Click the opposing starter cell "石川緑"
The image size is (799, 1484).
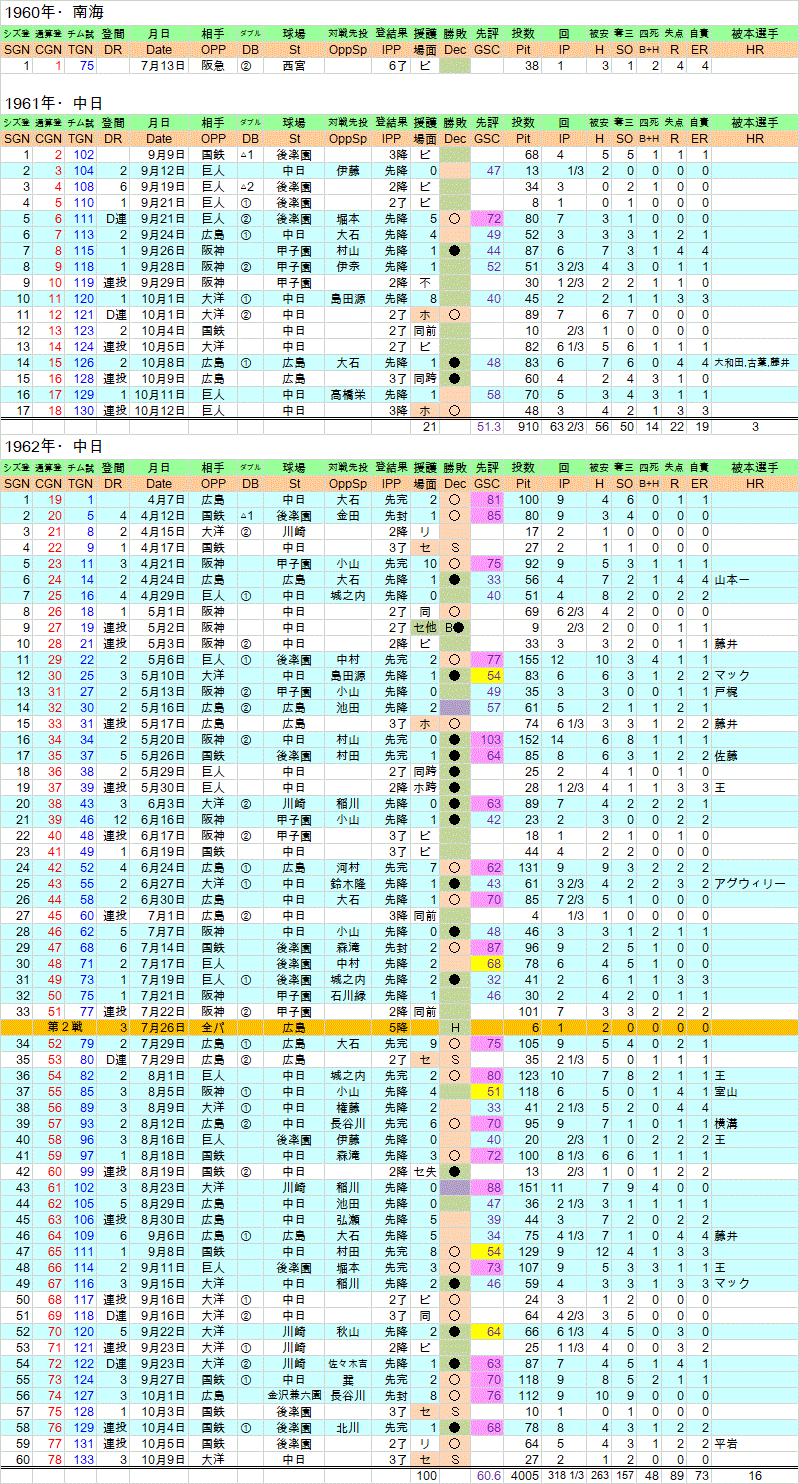point(348,996)
